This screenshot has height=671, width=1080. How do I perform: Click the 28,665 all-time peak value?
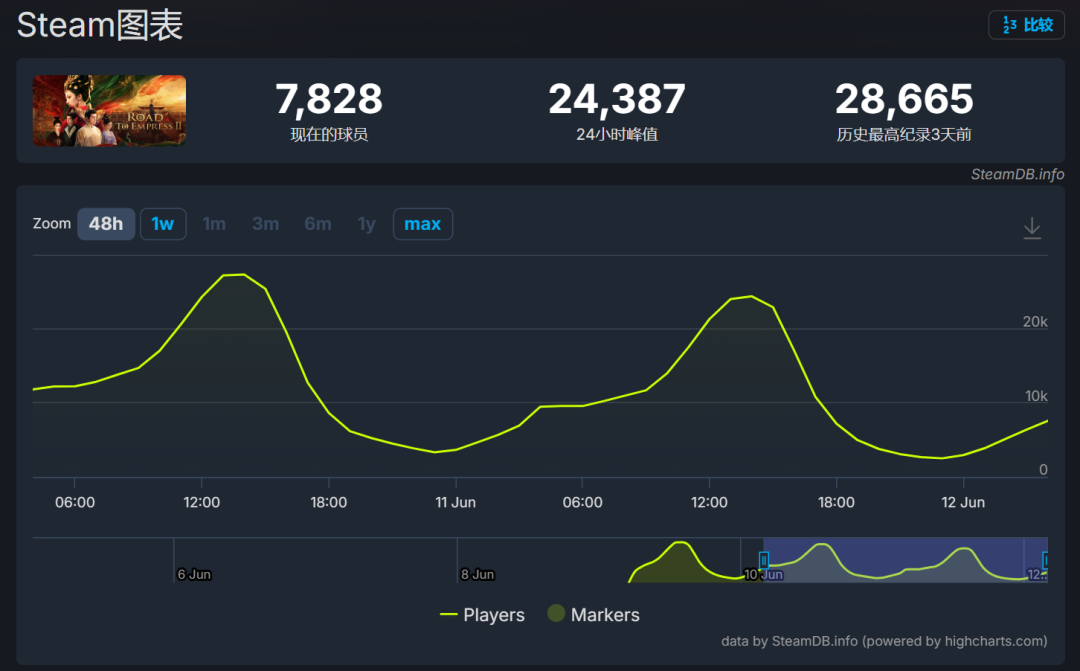[x=904, y=99]
